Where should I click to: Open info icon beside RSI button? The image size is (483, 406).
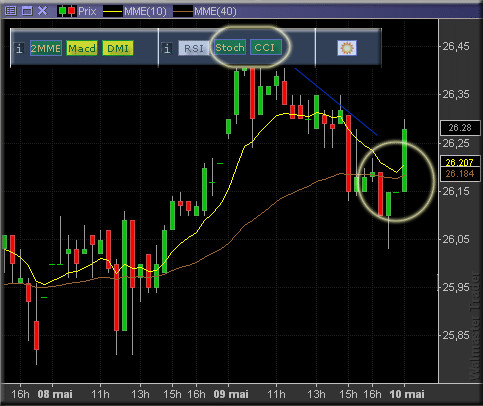pos(167,49)
